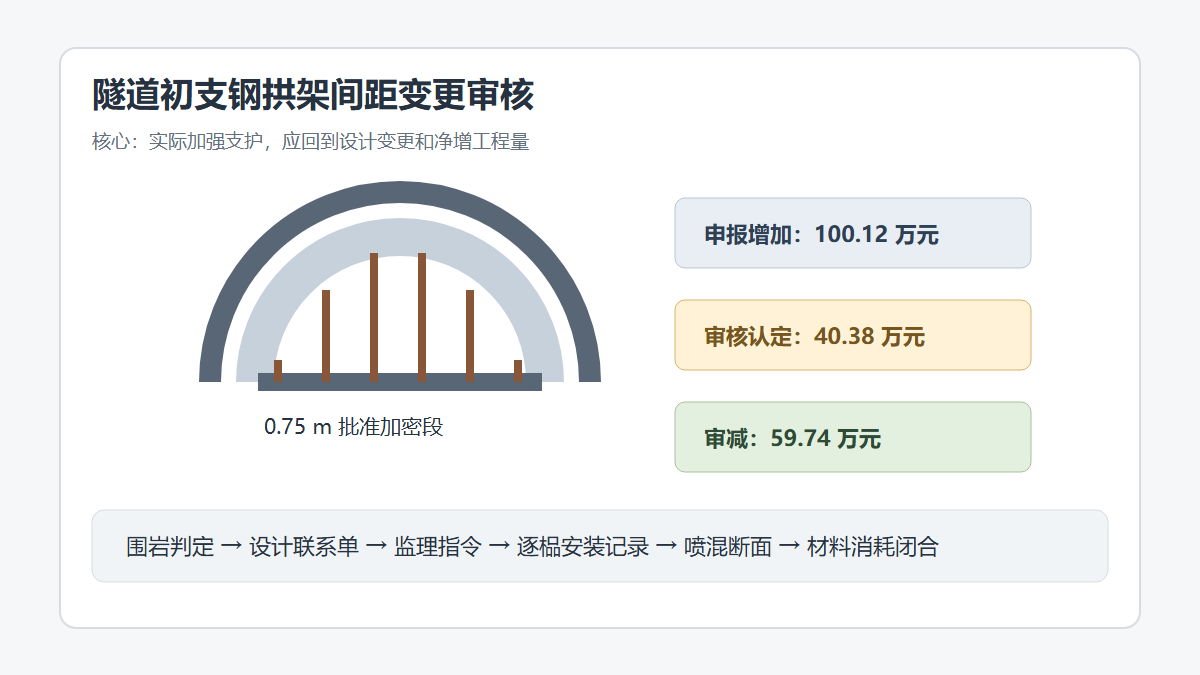Click 材料消耗闭合 in the process flow

pos(873,547)
